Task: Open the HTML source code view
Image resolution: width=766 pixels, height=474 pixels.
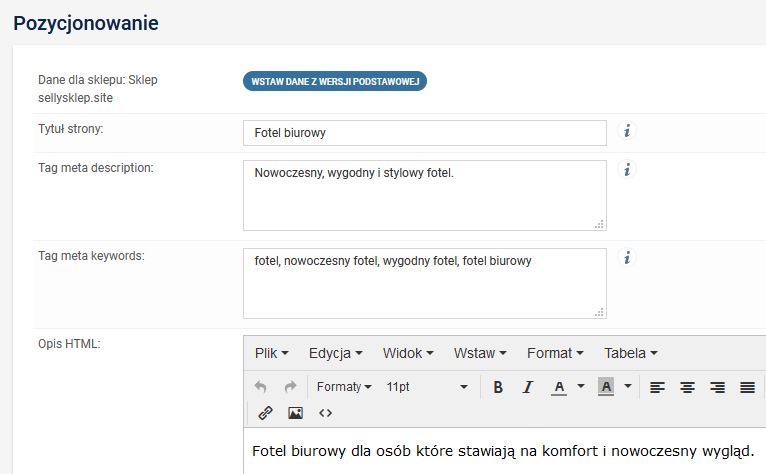Action: (325, 412)
